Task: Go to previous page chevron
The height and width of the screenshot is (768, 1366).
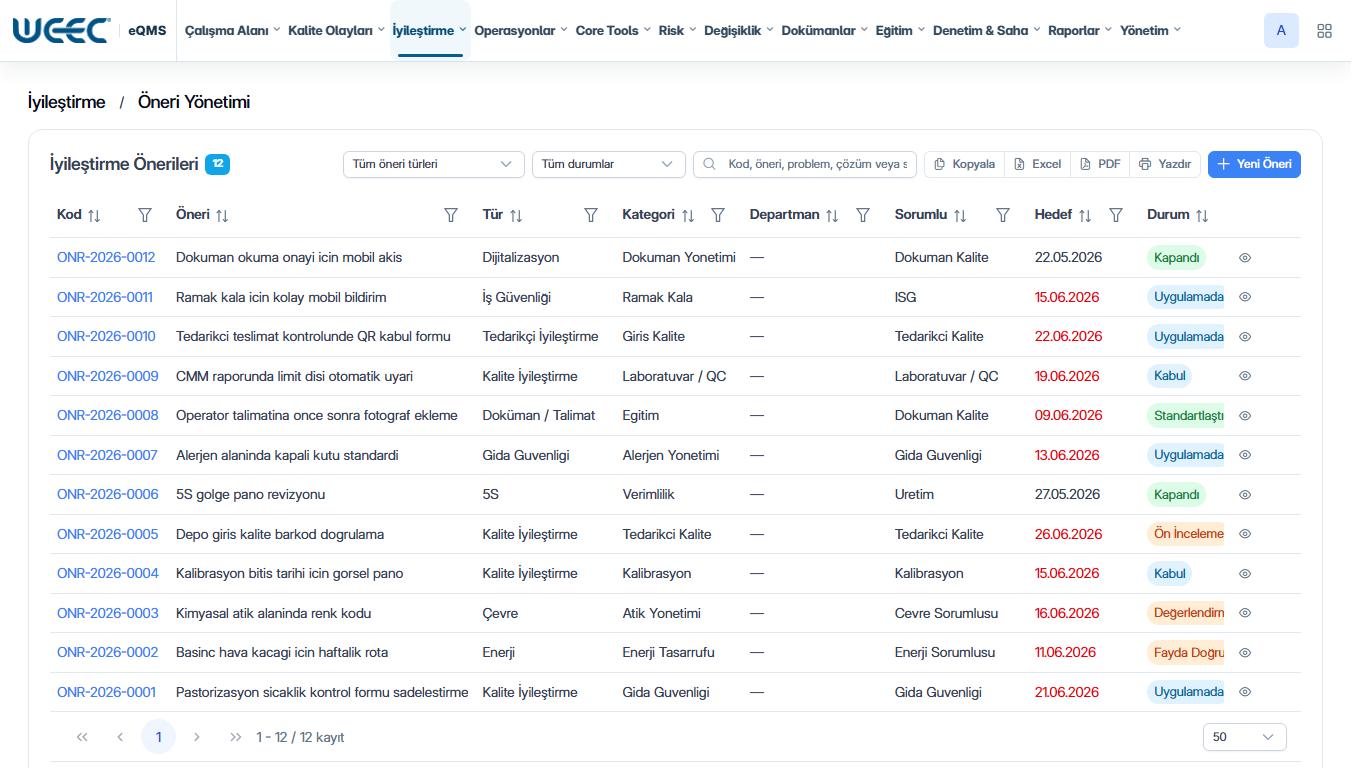Action: pyautogui.click(x=120, y=737)
